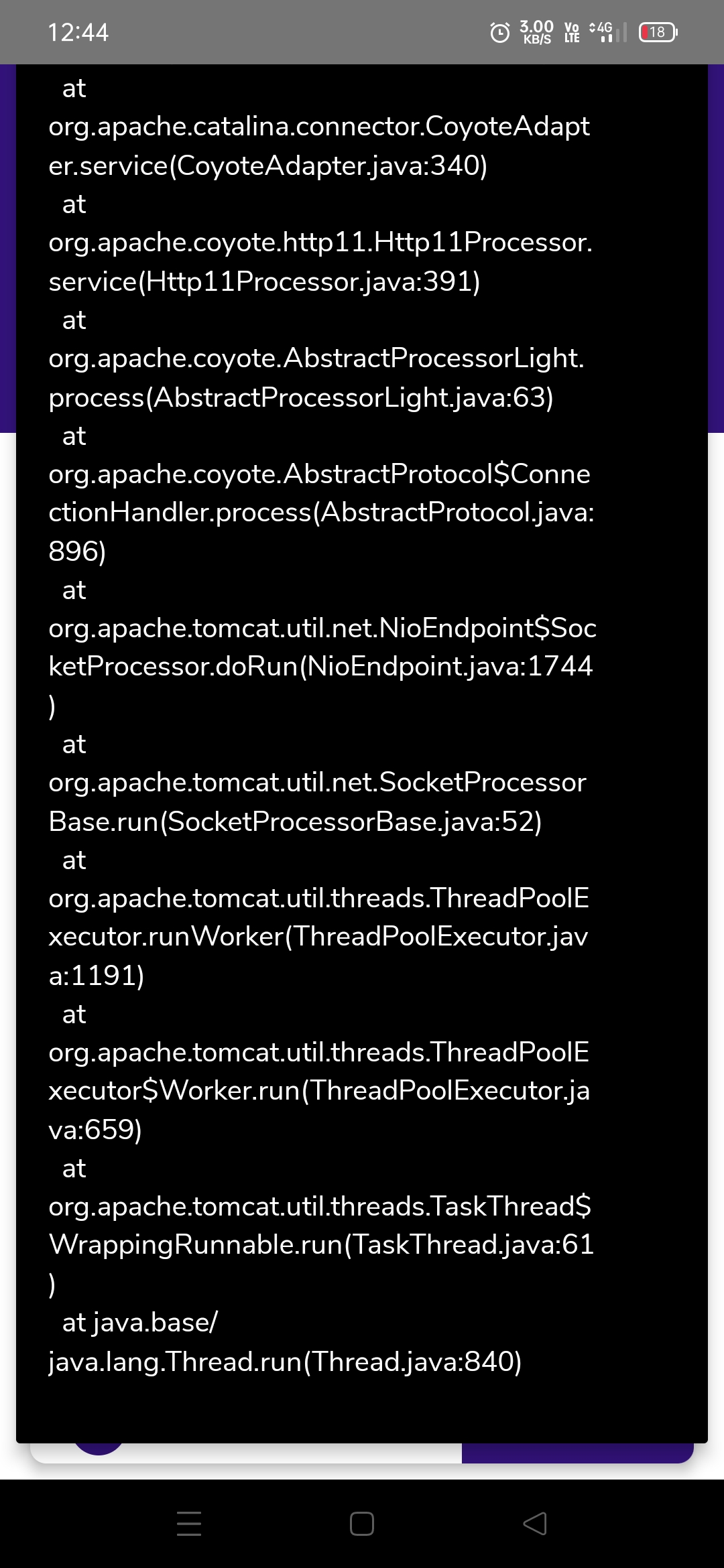Tap the 4G signal strength icon
The image size is (724, 1568).
pyautogui.click(x=607, y=32)
